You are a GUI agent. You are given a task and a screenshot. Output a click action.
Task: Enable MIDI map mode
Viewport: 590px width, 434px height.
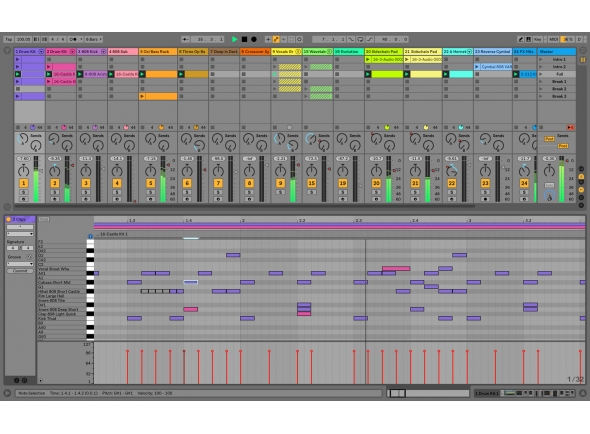(x=553, y=39)
